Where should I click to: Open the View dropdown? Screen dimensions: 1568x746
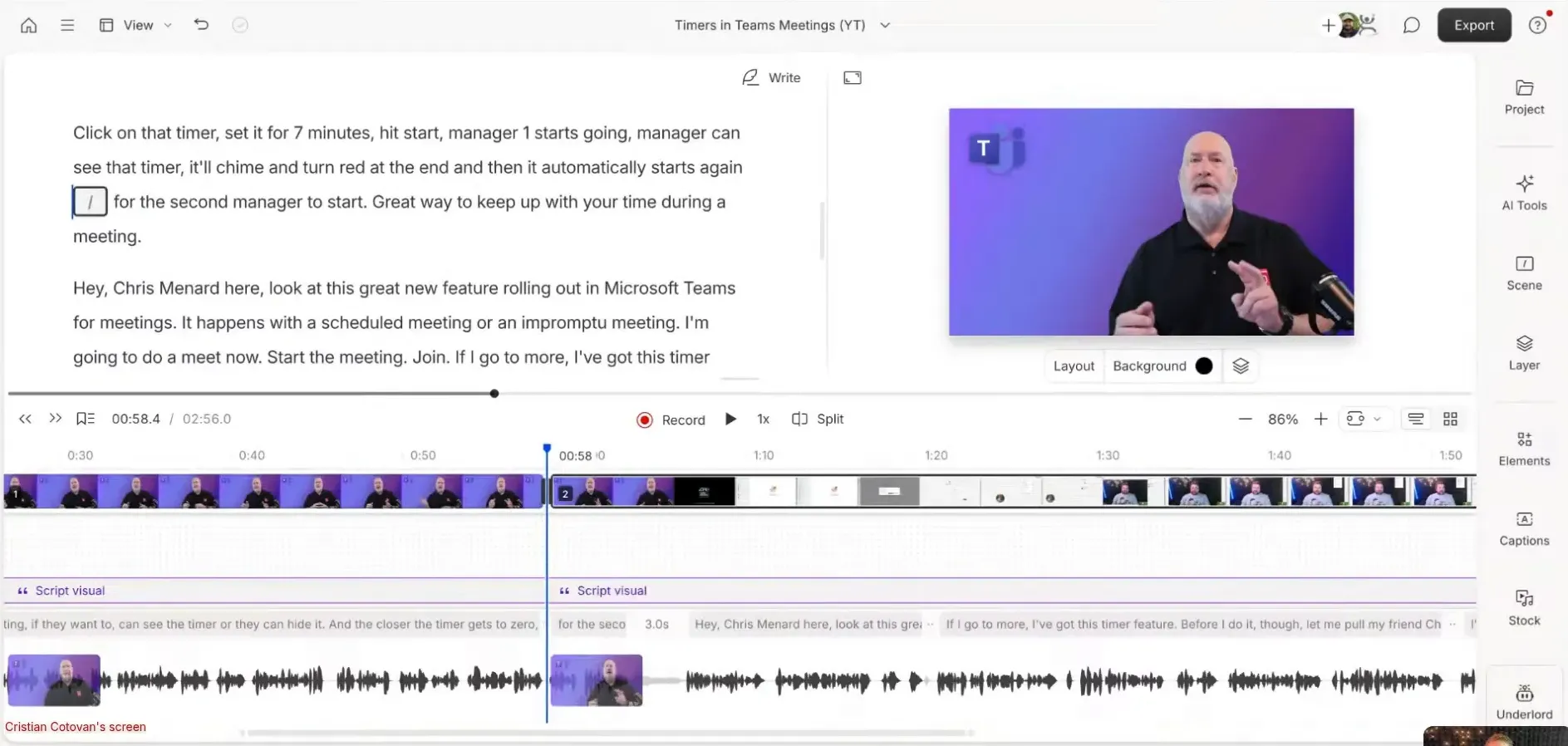pos(135,25)
